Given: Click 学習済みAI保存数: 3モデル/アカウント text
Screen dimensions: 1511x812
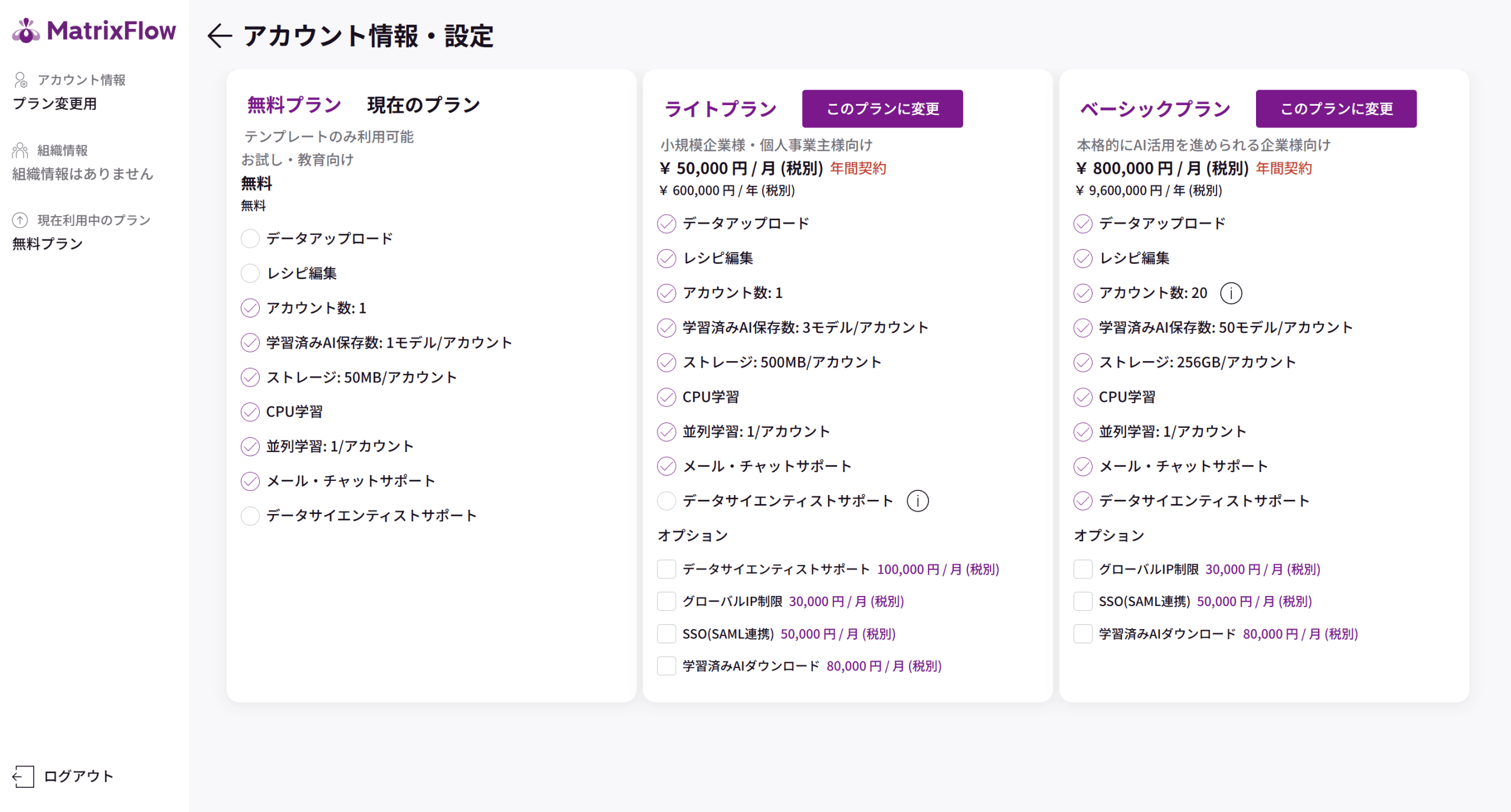Looking at the screenshot, I should [805, 328].
